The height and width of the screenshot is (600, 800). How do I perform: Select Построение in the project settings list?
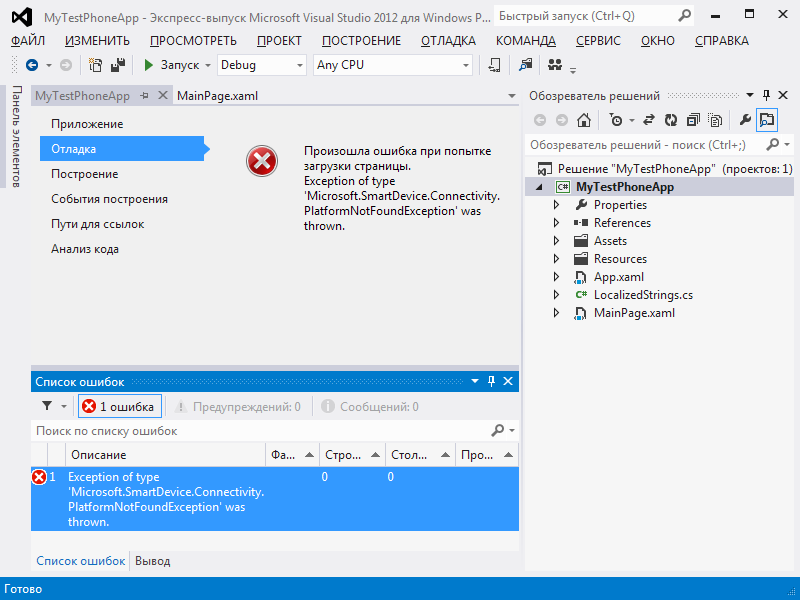85,173
